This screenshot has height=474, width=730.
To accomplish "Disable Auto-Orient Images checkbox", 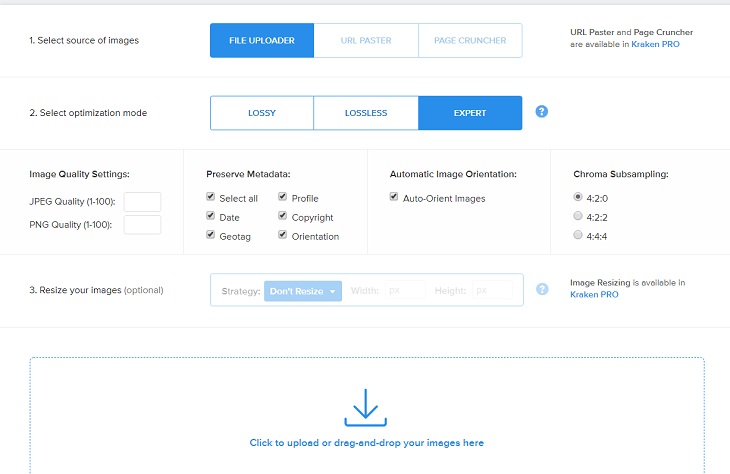I will pyautogui.click(x=394, y=198).
